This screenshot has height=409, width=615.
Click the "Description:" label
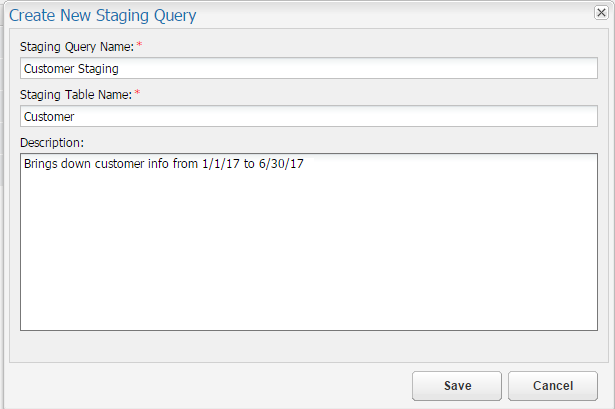(x=52, y=142)
